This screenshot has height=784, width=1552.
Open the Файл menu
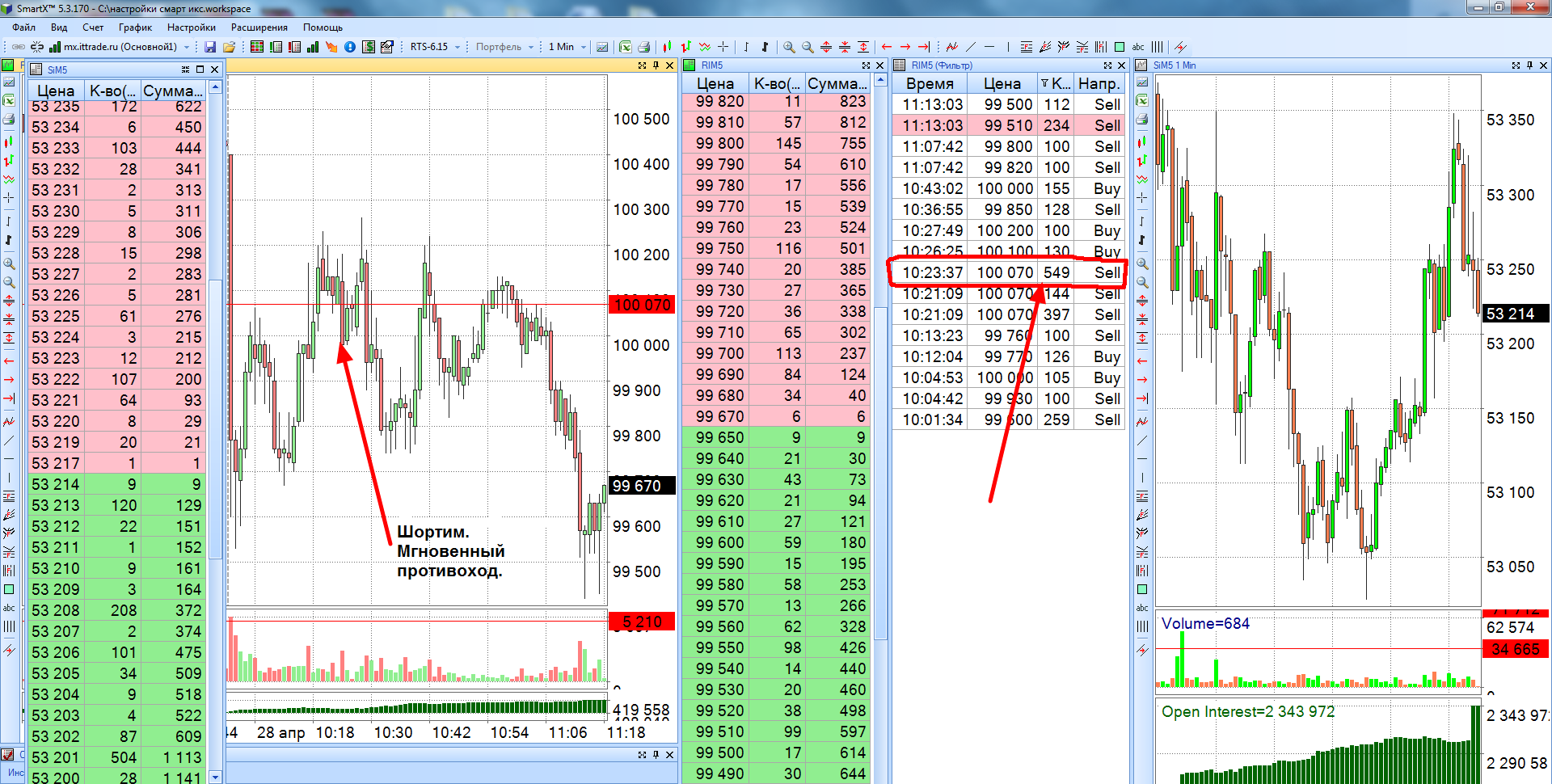pyautogui.click(x=24, y=27)
